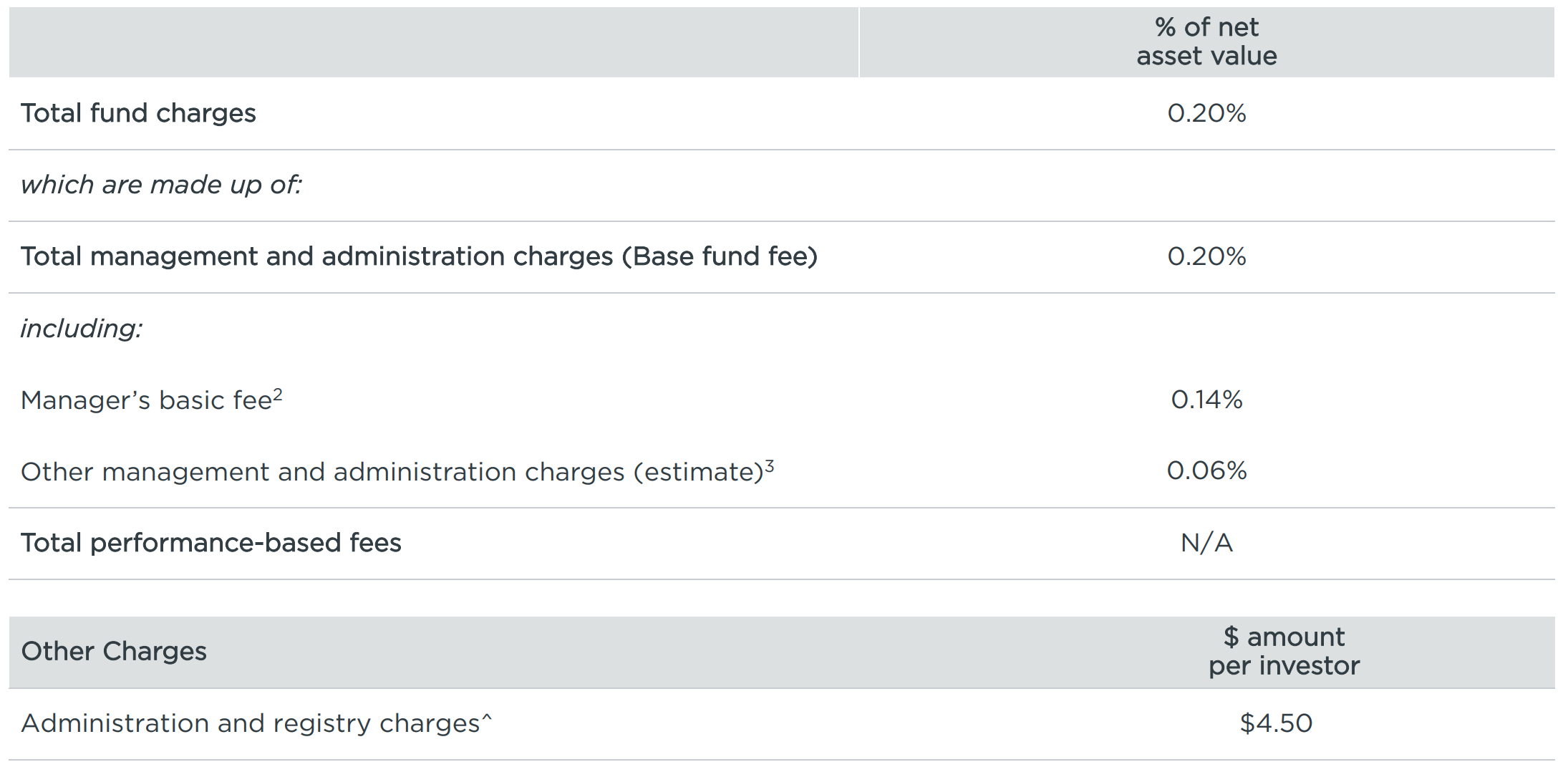Click the caret footnote marker after registry charges
This screenshot has width=1568, height=772.
click(x=488, y=718)
